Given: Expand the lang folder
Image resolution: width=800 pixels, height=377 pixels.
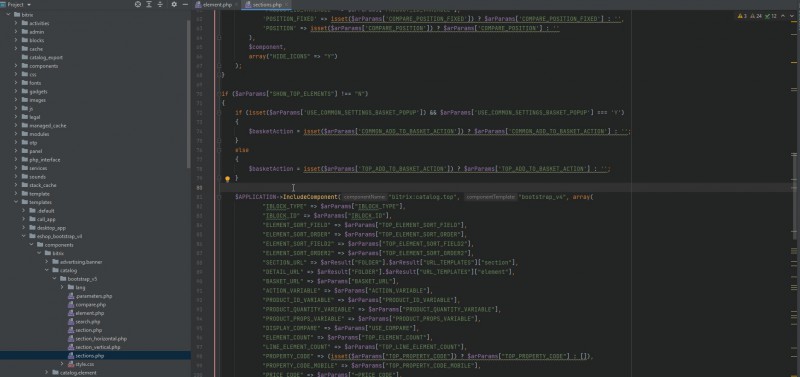Looking at the screenshot, I should 62,288.
